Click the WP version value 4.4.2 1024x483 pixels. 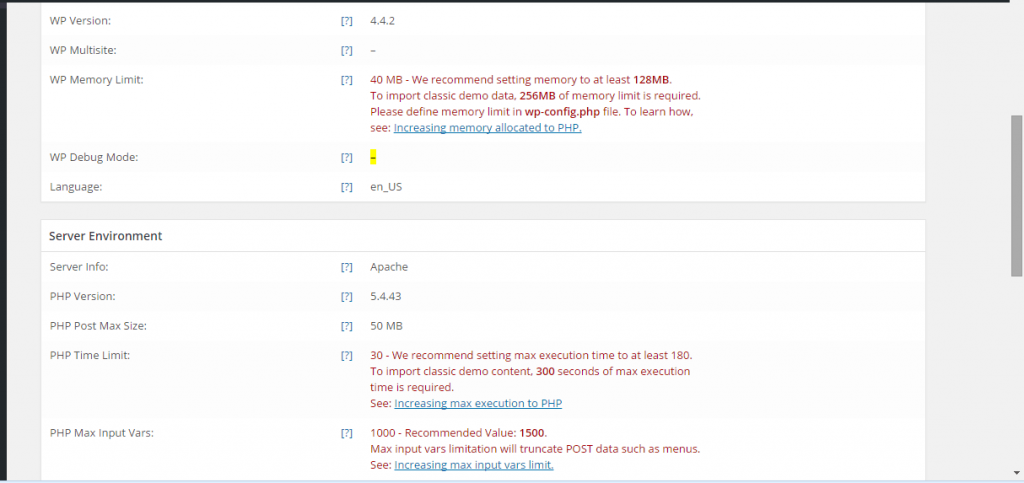(384, 20)
